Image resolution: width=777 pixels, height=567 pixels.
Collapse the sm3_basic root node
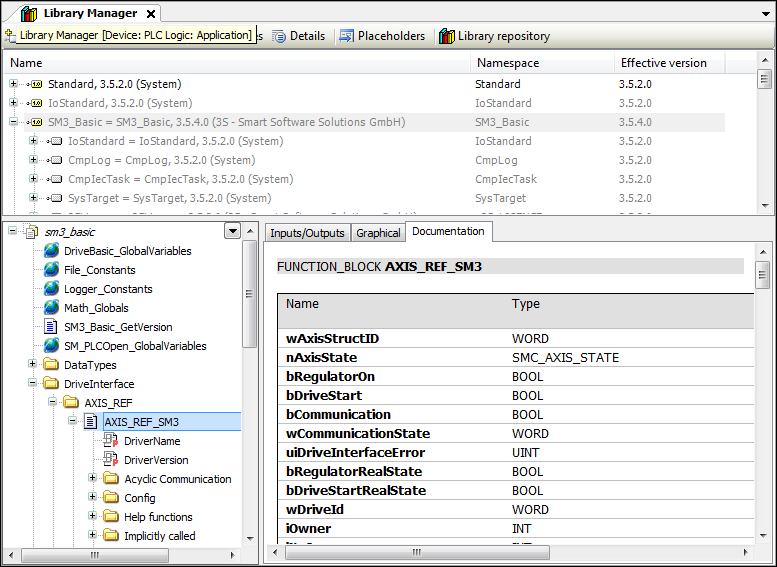point(13,231)
